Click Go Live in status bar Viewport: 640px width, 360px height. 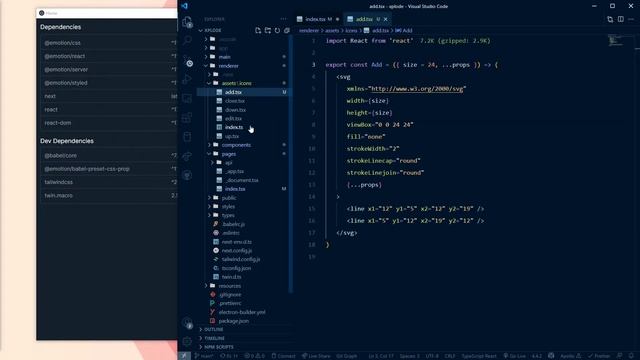(515, 356)
